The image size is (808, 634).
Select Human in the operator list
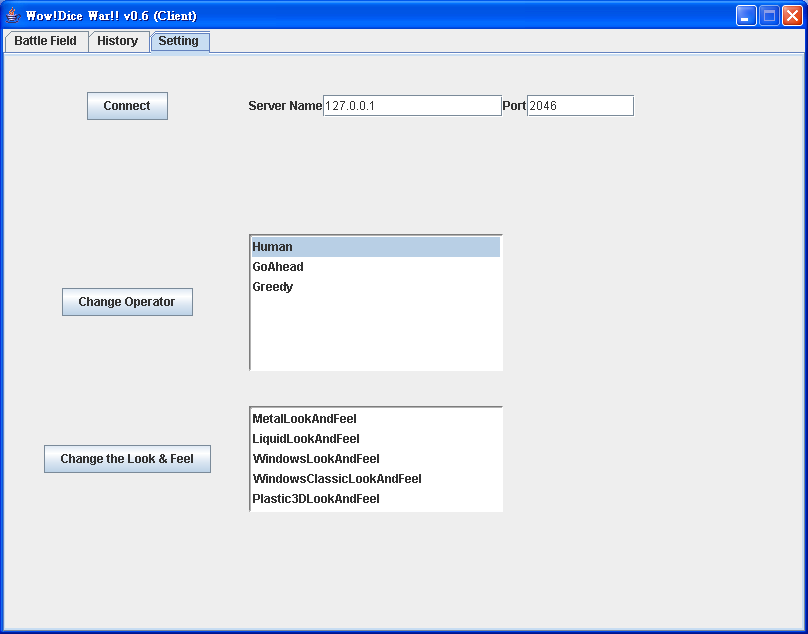(375, 247)
